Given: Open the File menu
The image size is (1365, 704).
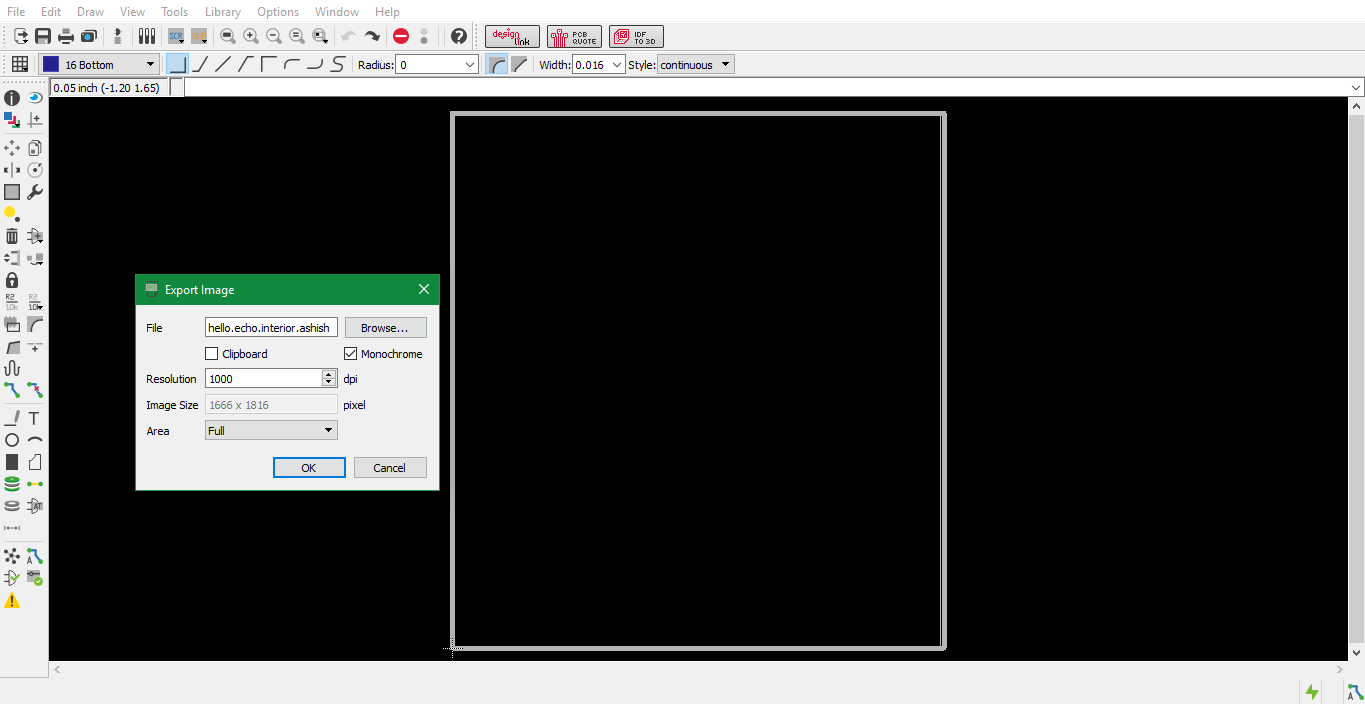Looking at the screenshot, I should pos(16,12).
